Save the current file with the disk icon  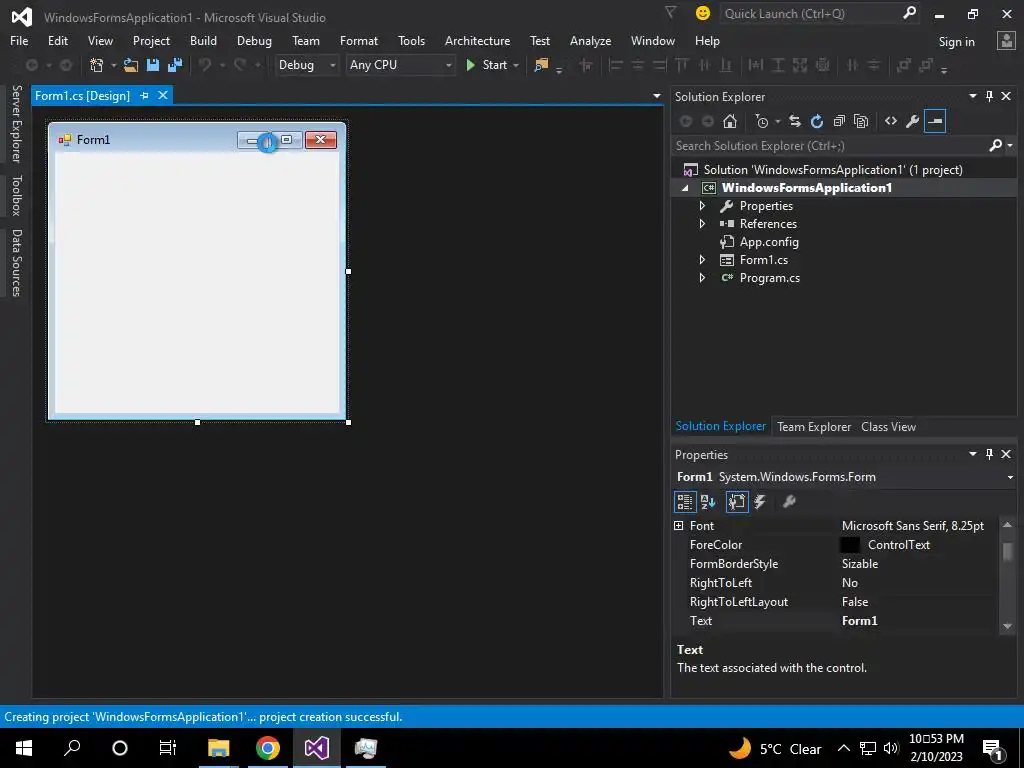(153, 65)
